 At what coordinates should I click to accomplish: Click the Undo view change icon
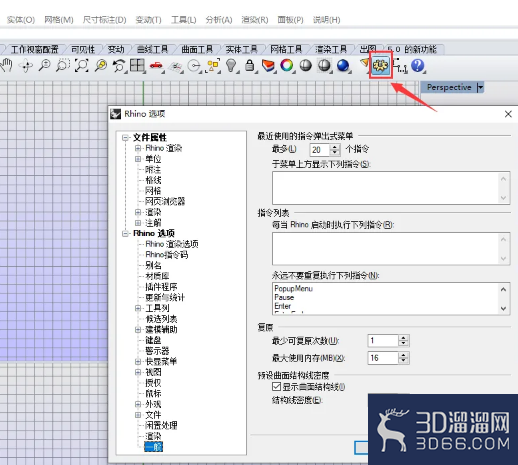[x=119, y=65]
